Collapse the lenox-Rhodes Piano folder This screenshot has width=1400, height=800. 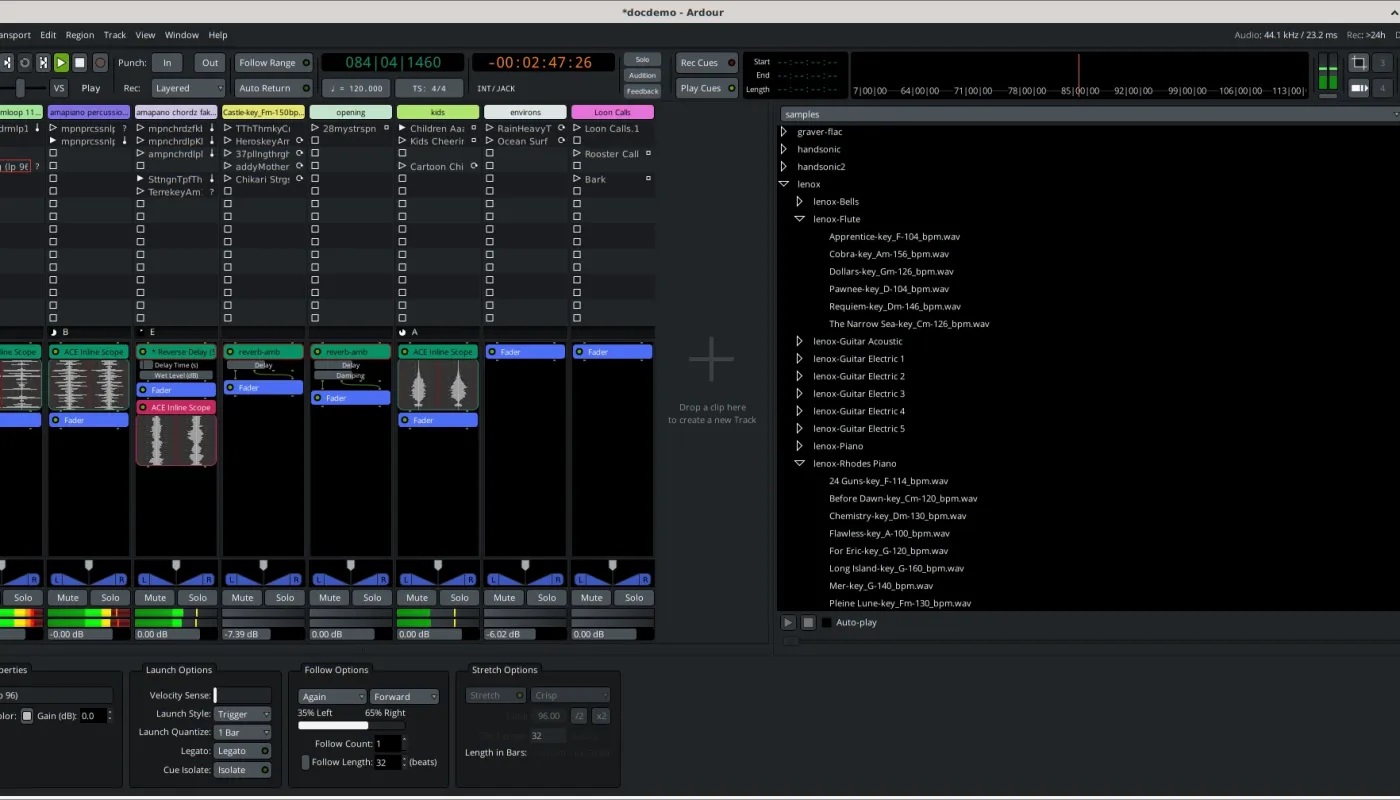(x=800, y=463)
